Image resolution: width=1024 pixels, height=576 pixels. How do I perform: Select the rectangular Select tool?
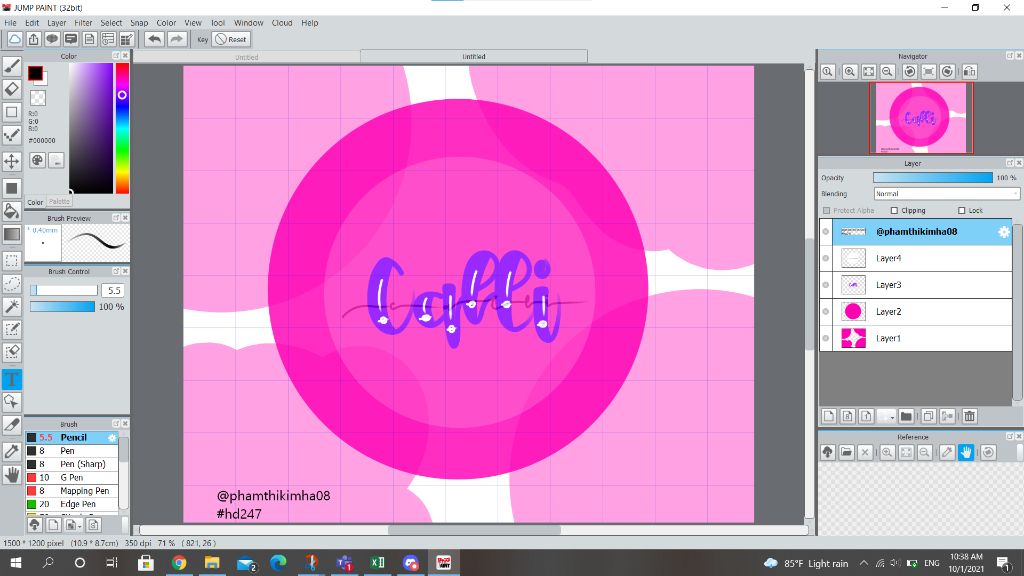[x=12, y=261]
